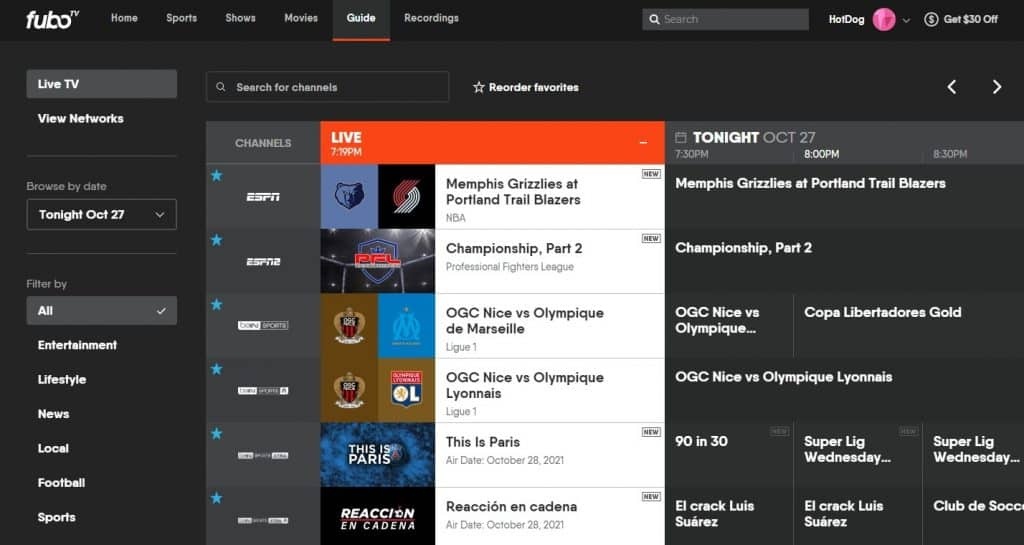Select the Guide tab
This screenshot has width=1024, height=545.
(361, 18)
